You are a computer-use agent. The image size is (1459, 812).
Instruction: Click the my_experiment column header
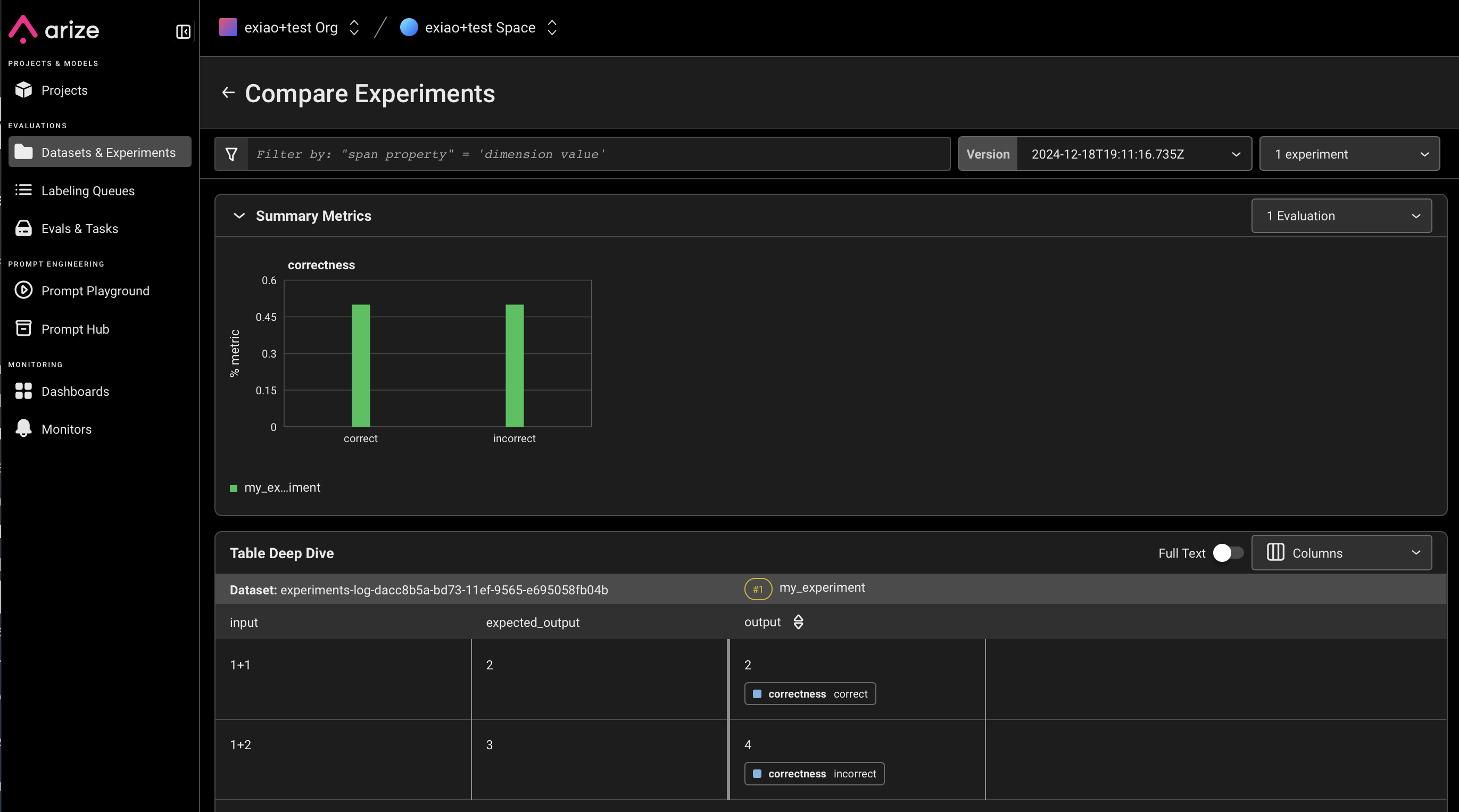(x=822, y=587)
